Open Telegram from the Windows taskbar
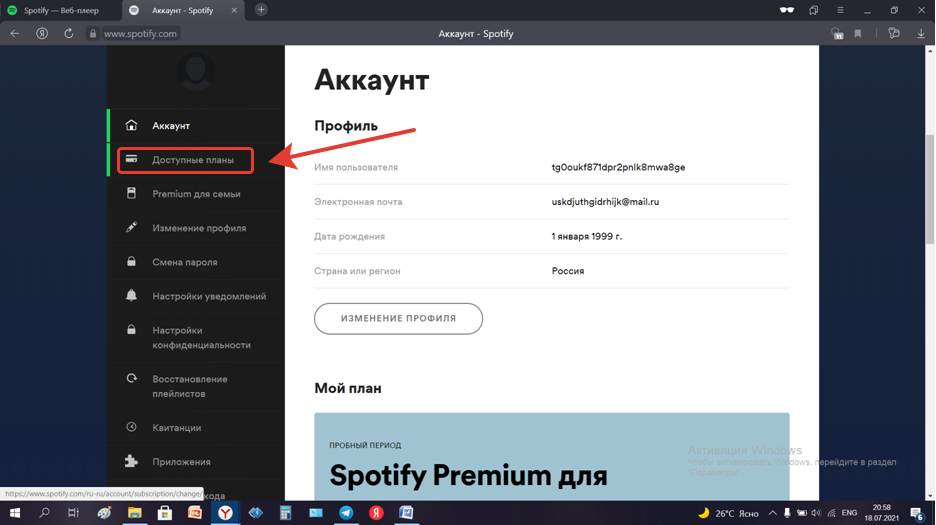The width and height of the screenshot is (936, 525). tap(346, 513)
